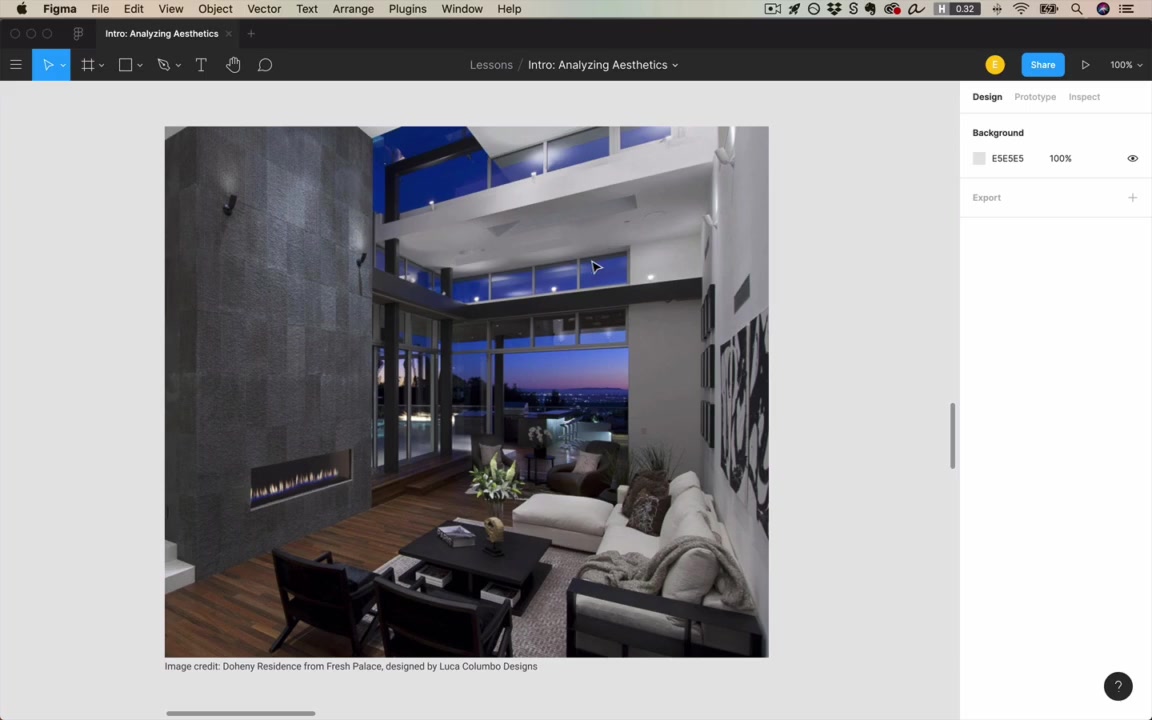Open the Figma home tab icon
This screenshot has height=720, width=1152.
pos(78,34)
